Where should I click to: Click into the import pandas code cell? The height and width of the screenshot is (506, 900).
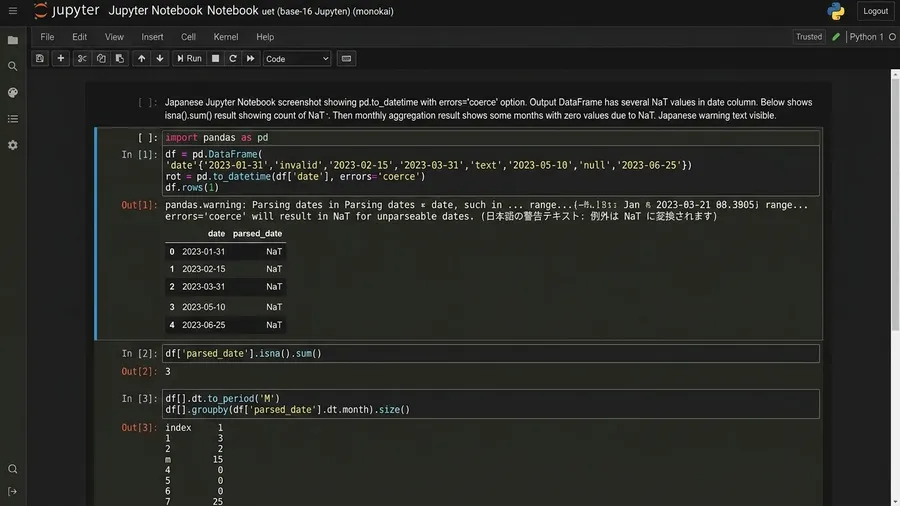click(491, 138)
